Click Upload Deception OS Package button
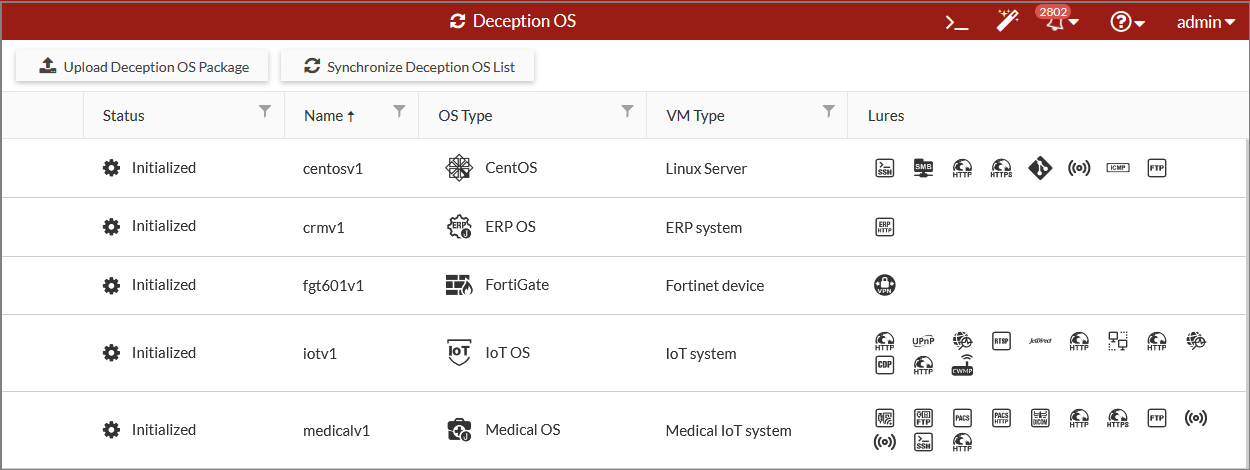The width and height of the screenshot is (1250, 470). coord(143,67)
